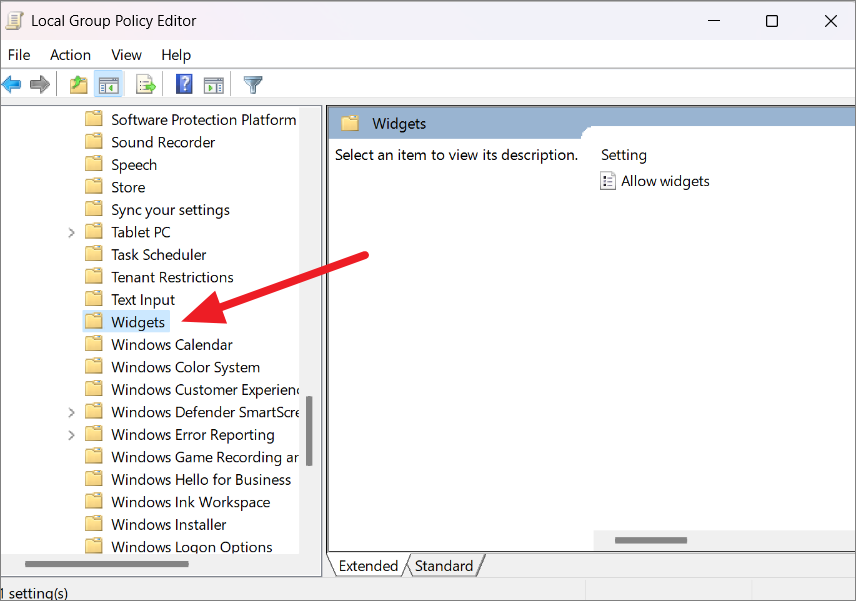856x601 pixels.
Task: Switch to the Extended tab
Action: coord(368,566)
